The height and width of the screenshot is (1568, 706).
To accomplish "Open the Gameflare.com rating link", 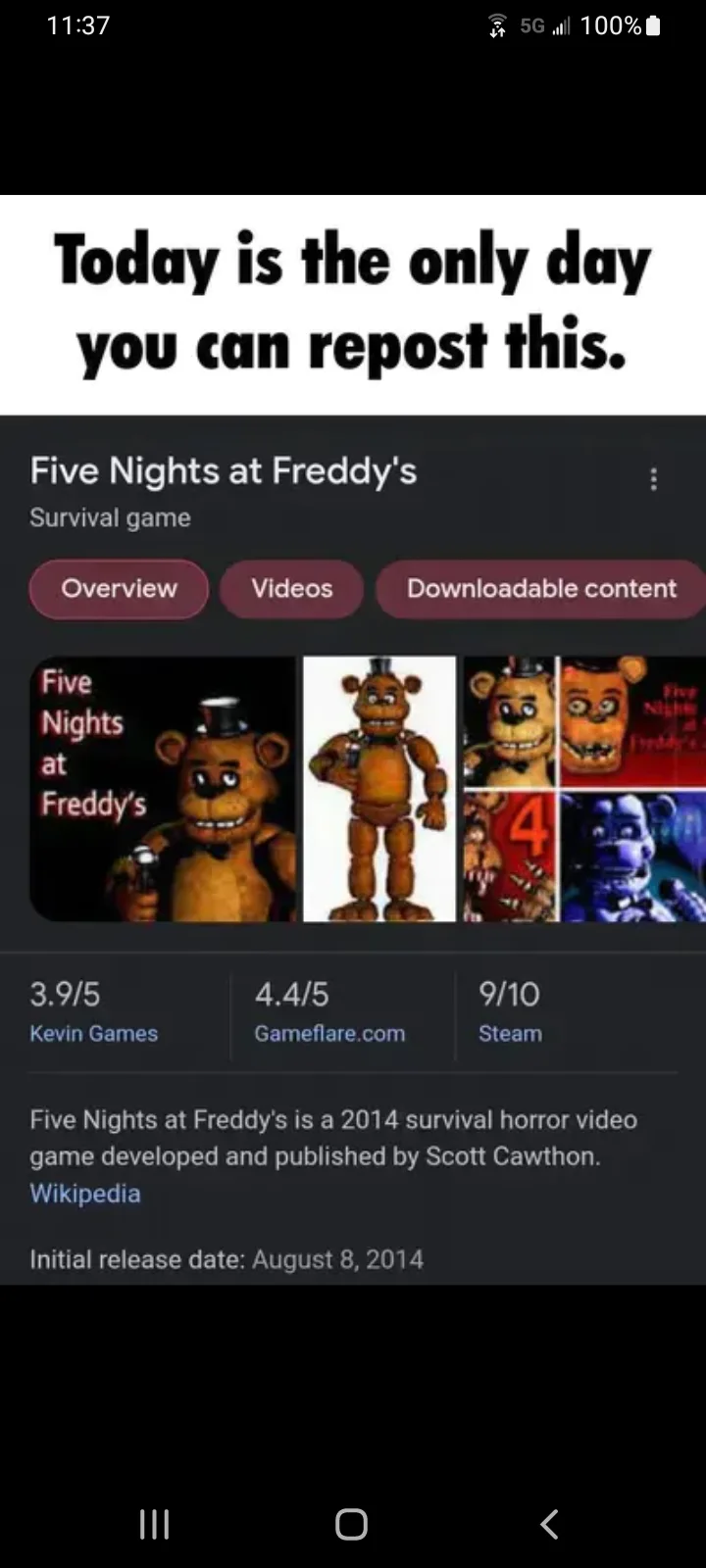I will tap(329, 1034).
